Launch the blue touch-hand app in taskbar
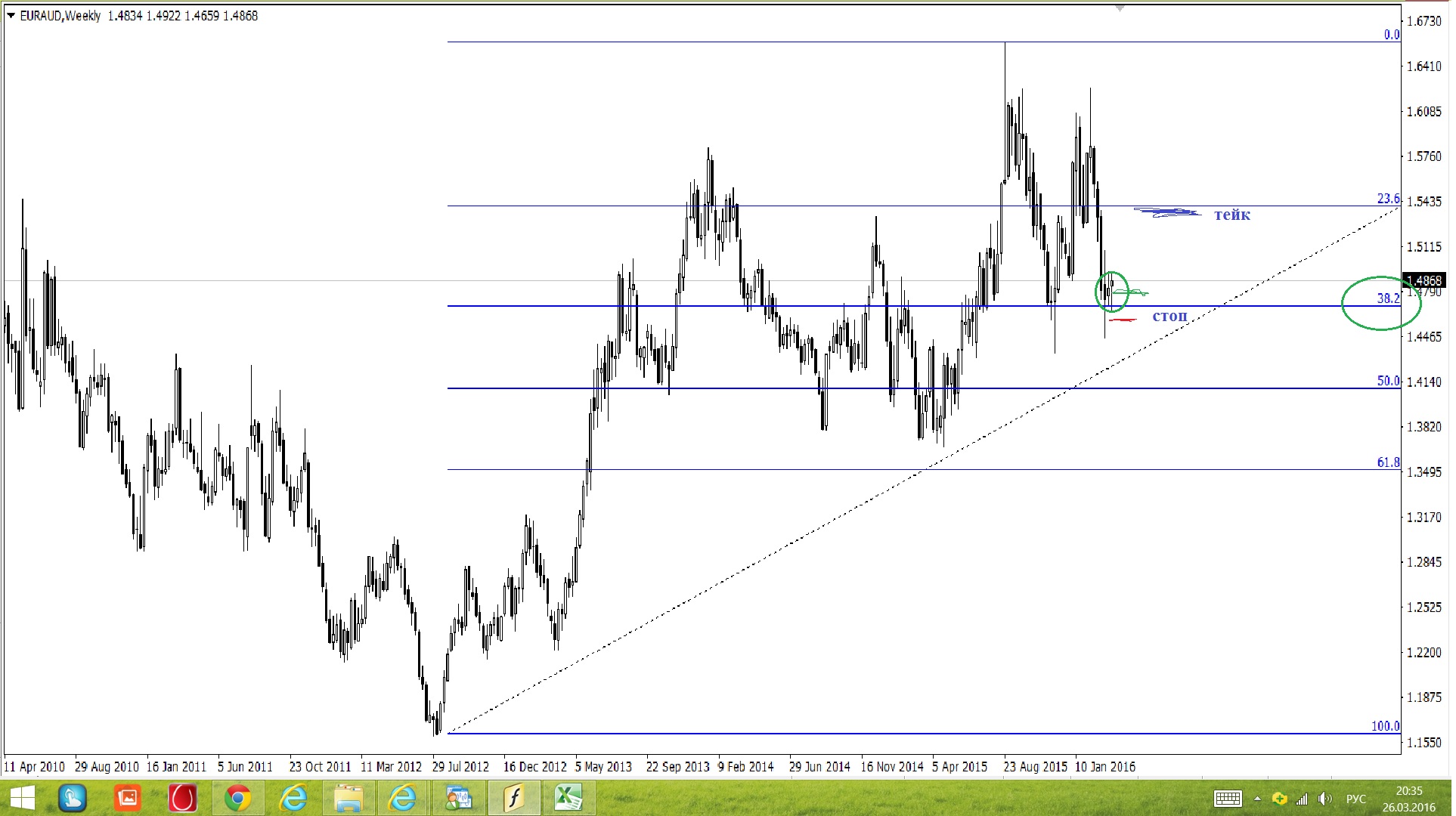Viewport: 1456px width, 816px height. (73, 798)
